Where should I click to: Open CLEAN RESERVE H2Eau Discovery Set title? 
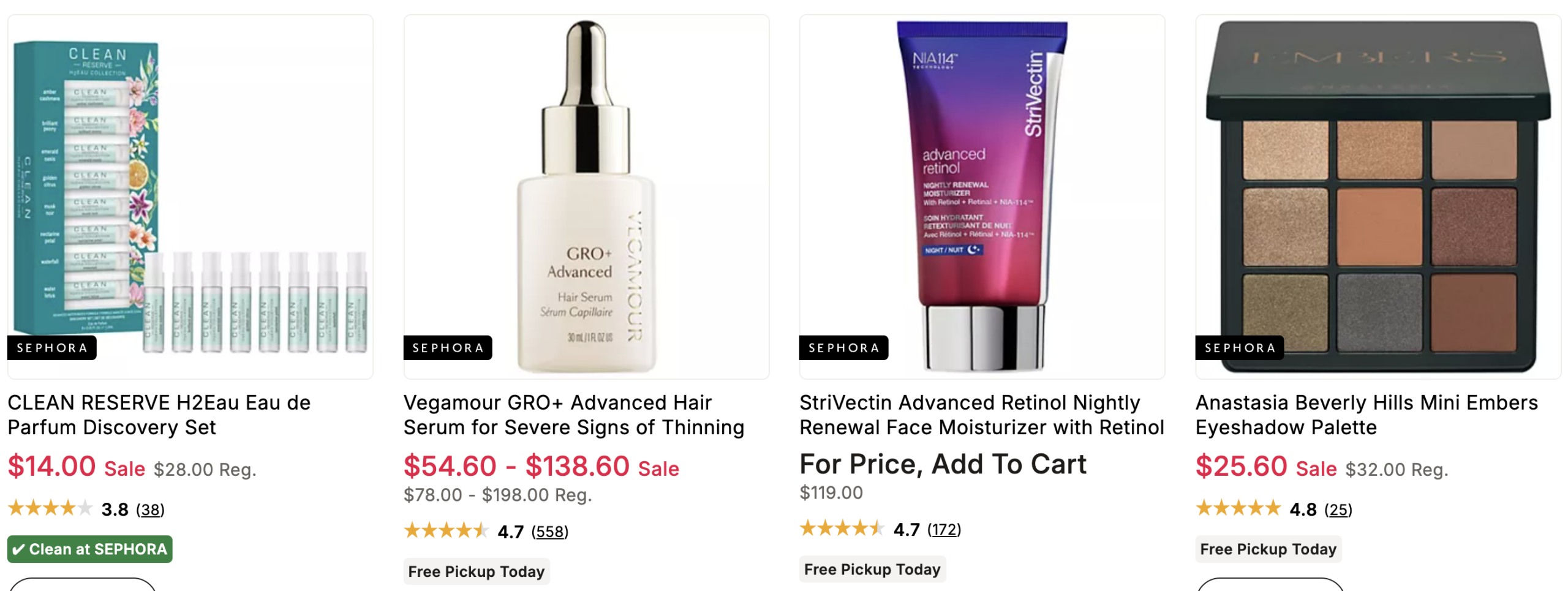click(x=159, y=415)
